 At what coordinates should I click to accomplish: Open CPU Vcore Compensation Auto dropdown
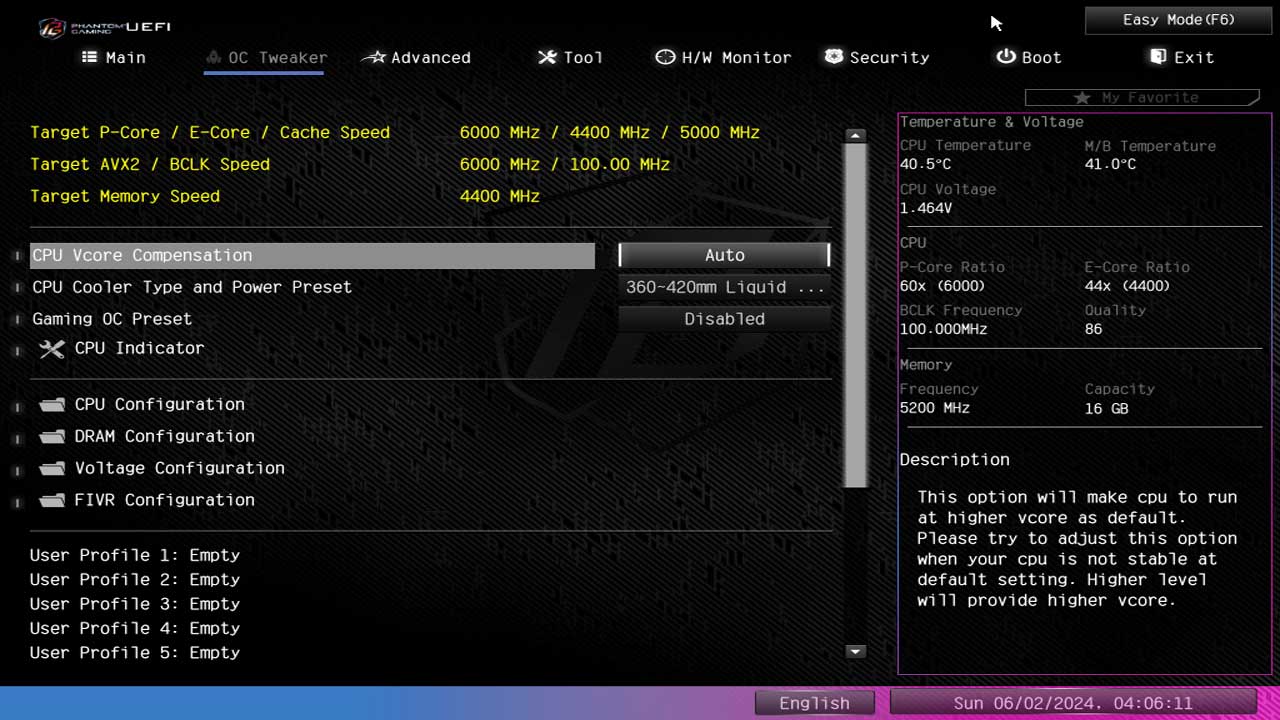(x=724, y=255)
